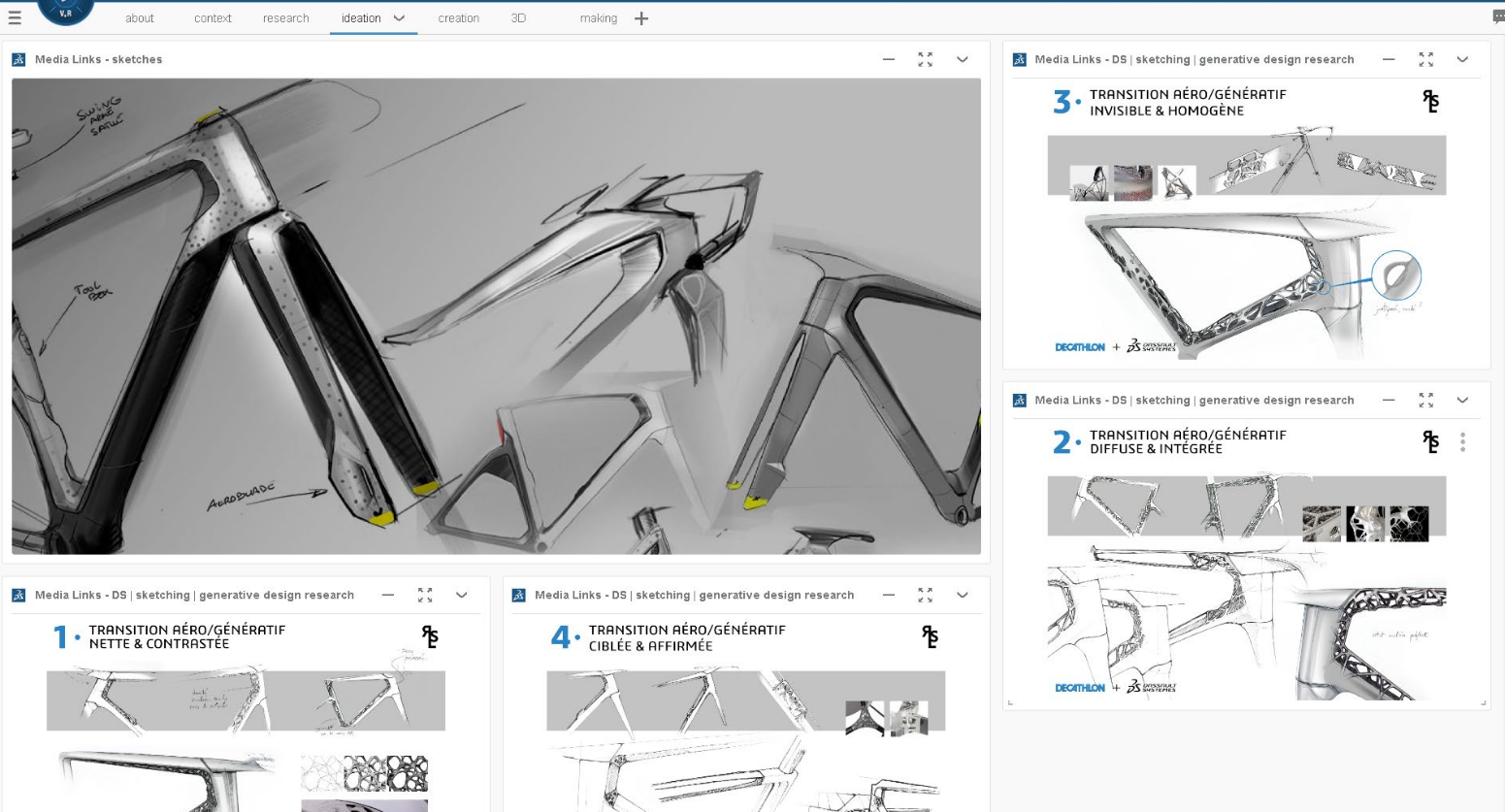Image resolution: width=1505 pixels, height=812 pixels.
Task: Open the hamburger menu icon
Action: click(15, 17)
